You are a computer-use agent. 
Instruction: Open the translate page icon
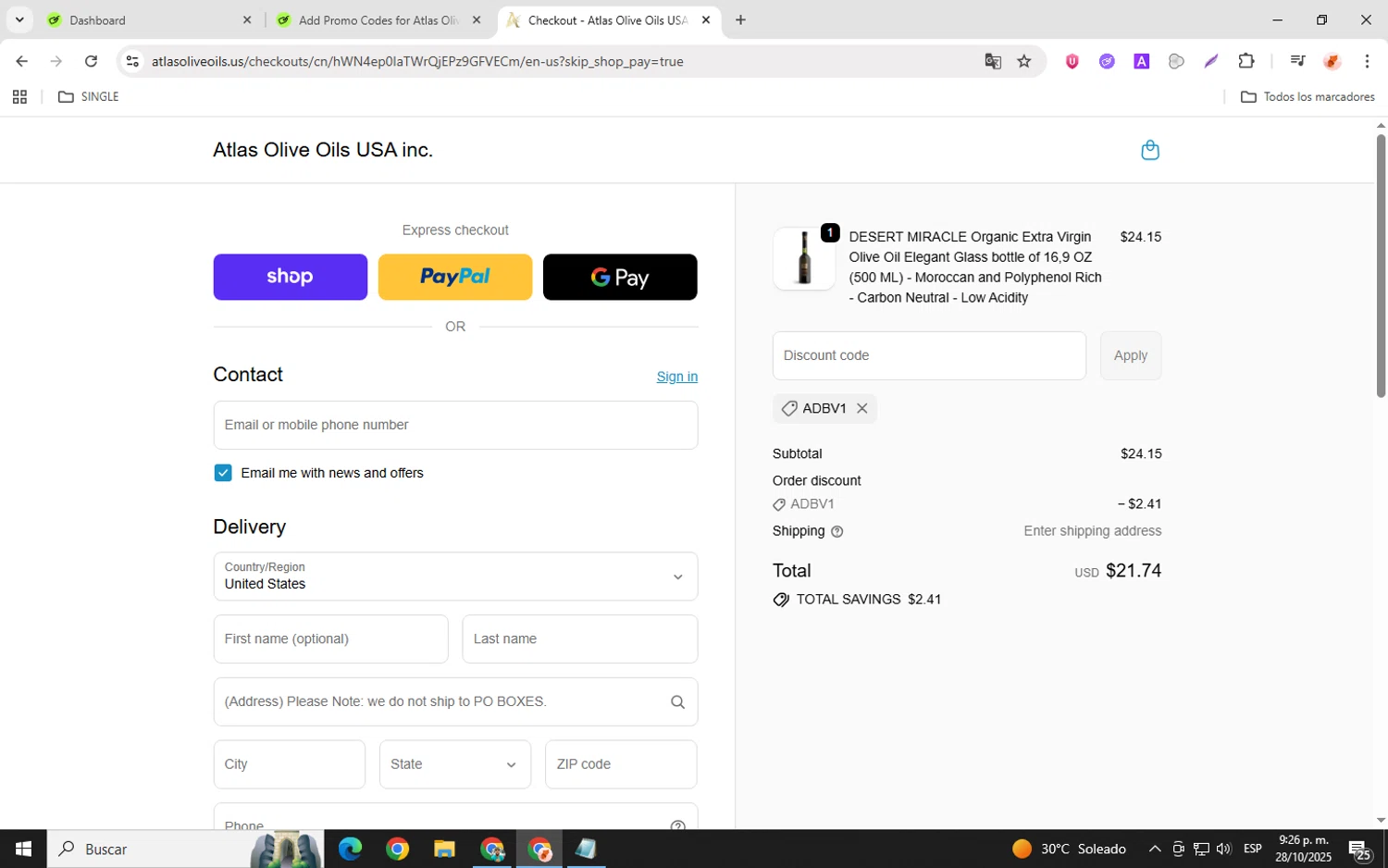993,61
